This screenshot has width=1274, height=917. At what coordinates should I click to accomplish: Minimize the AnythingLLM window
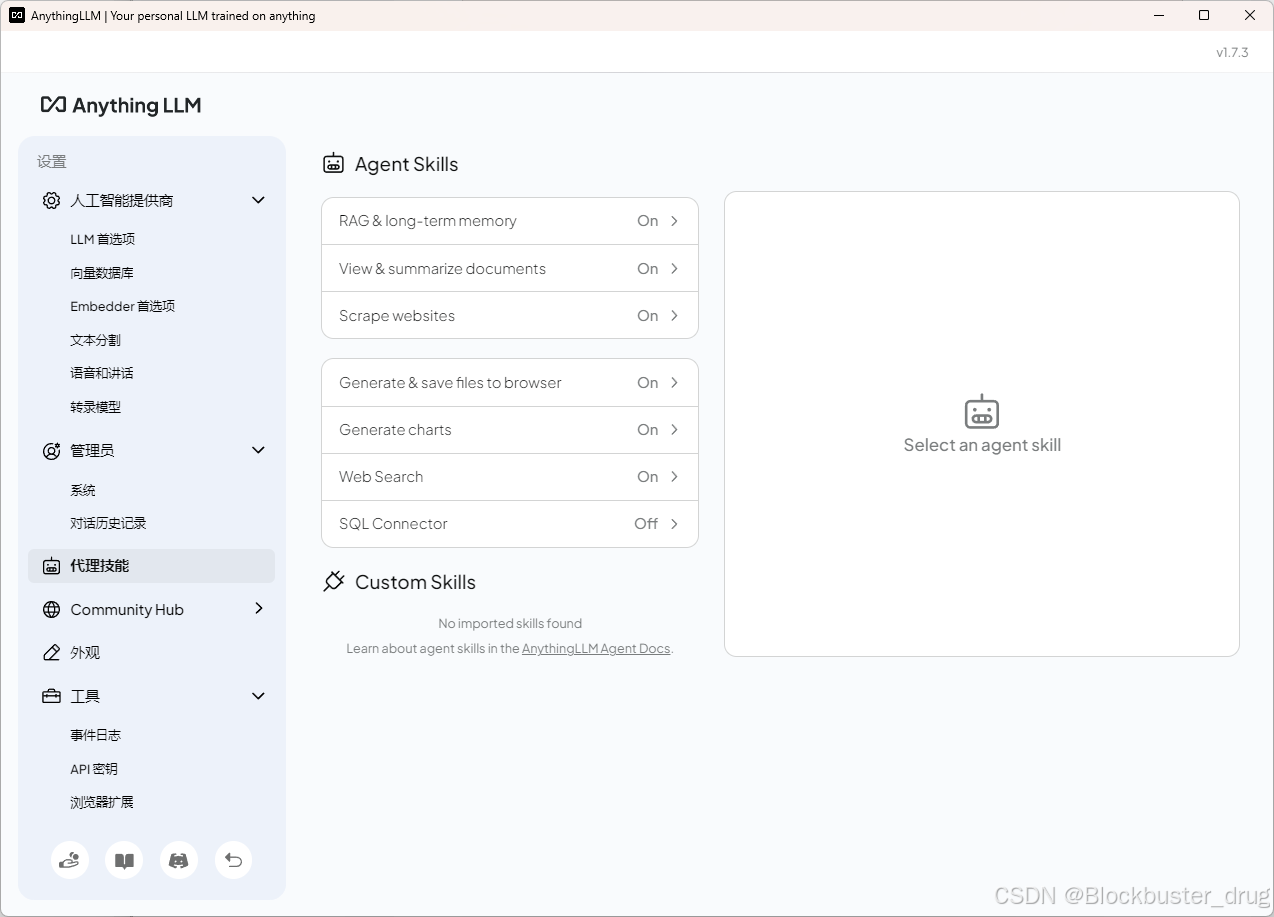(x=1158, y=15)
